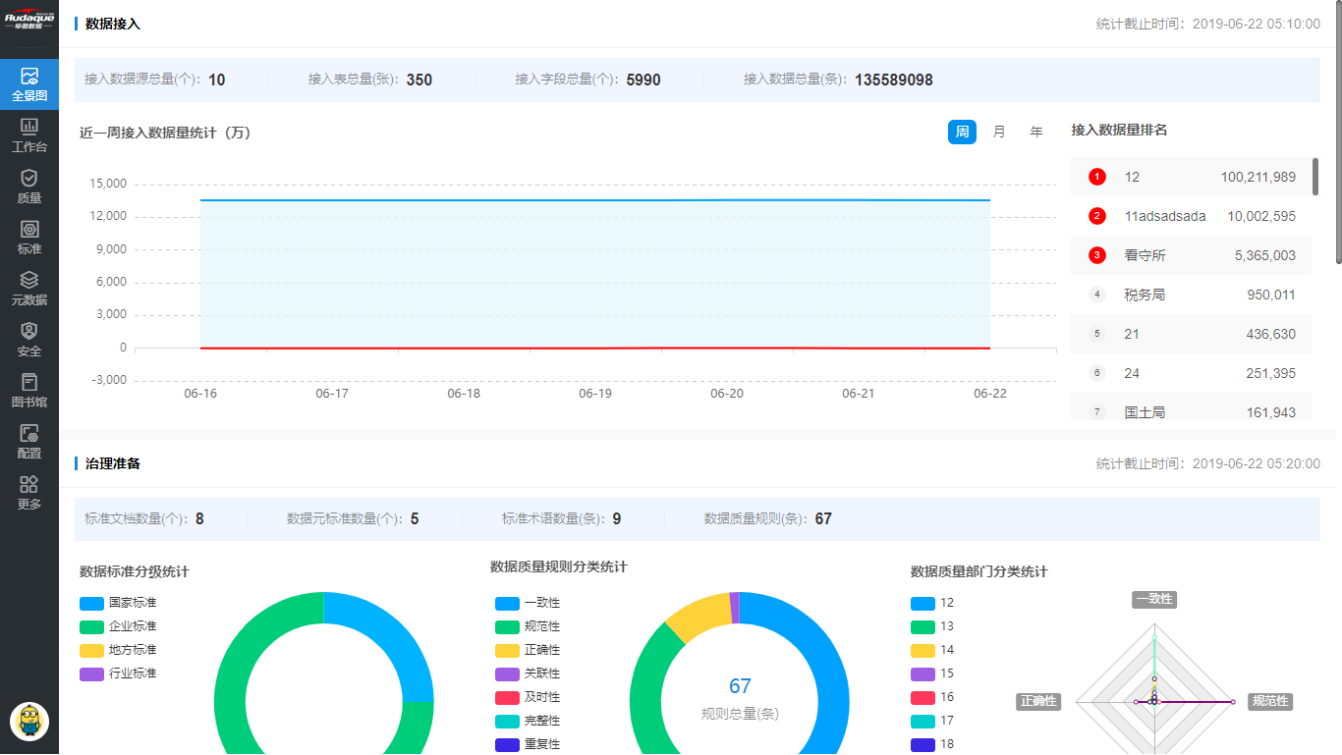Toggle department 14 legend item
The image size is (1342, 755).
932,650
